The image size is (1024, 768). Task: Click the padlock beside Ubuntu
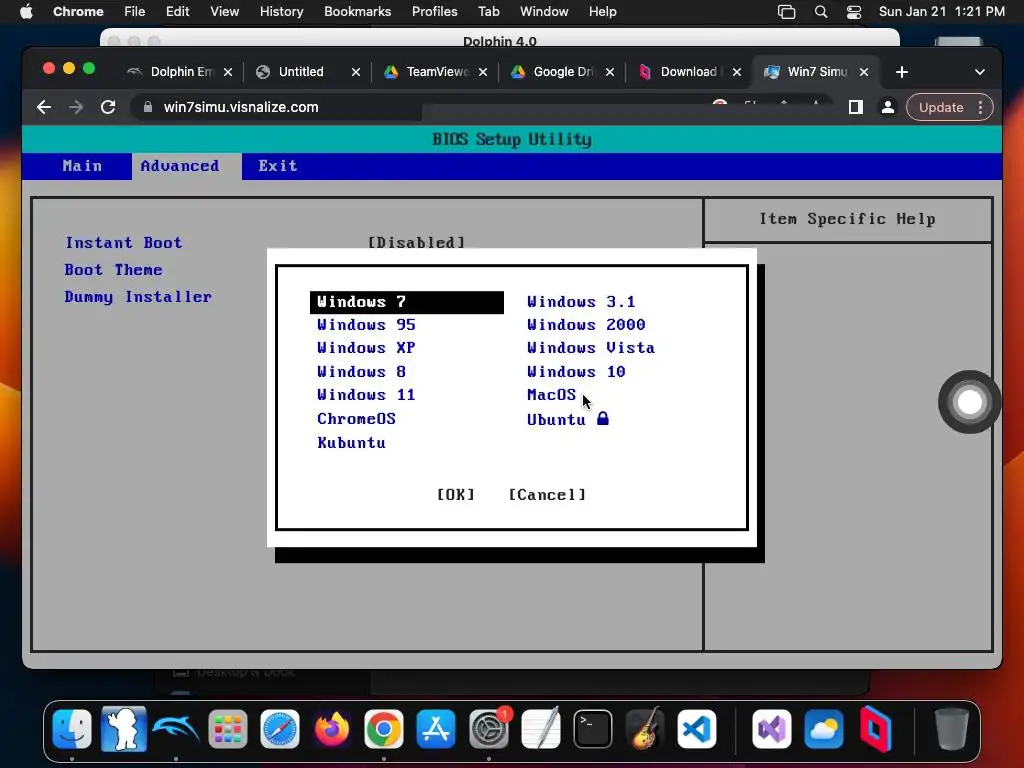tap(603, 418)
